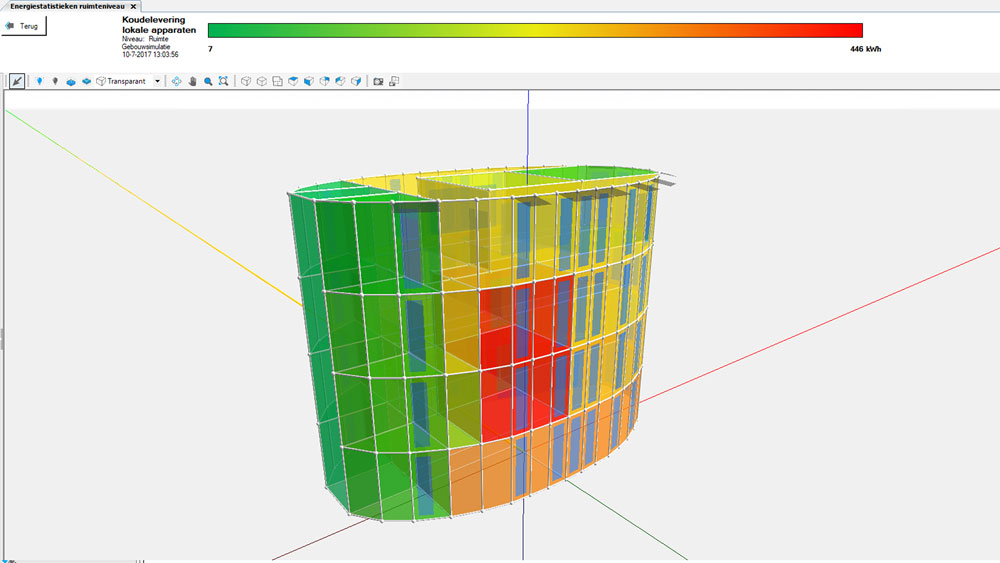The image size is (1000, 563).
Task: Click the arrow select tool in toolbar
Action: (18, 81)
